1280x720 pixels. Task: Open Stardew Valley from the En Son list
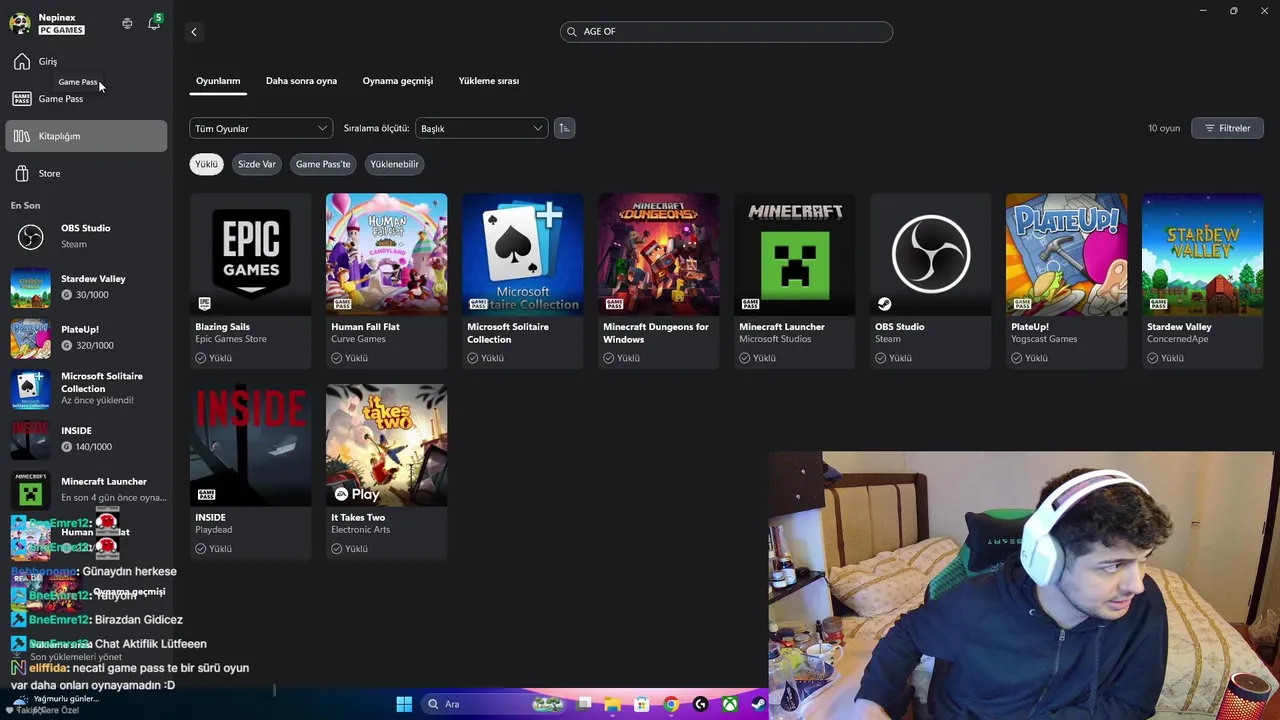(86, 287)
